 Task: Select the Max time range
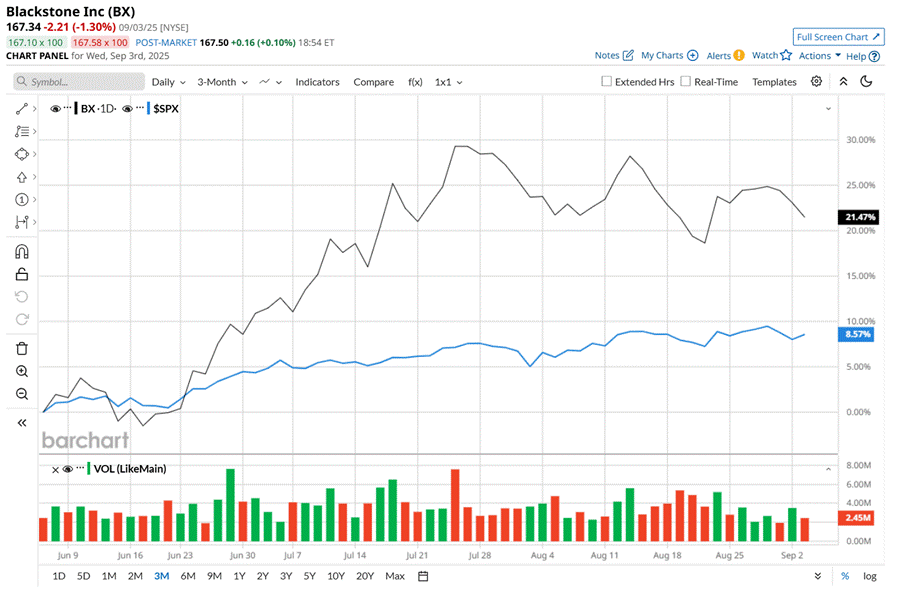pyautogui.click(x=395, y=576)
